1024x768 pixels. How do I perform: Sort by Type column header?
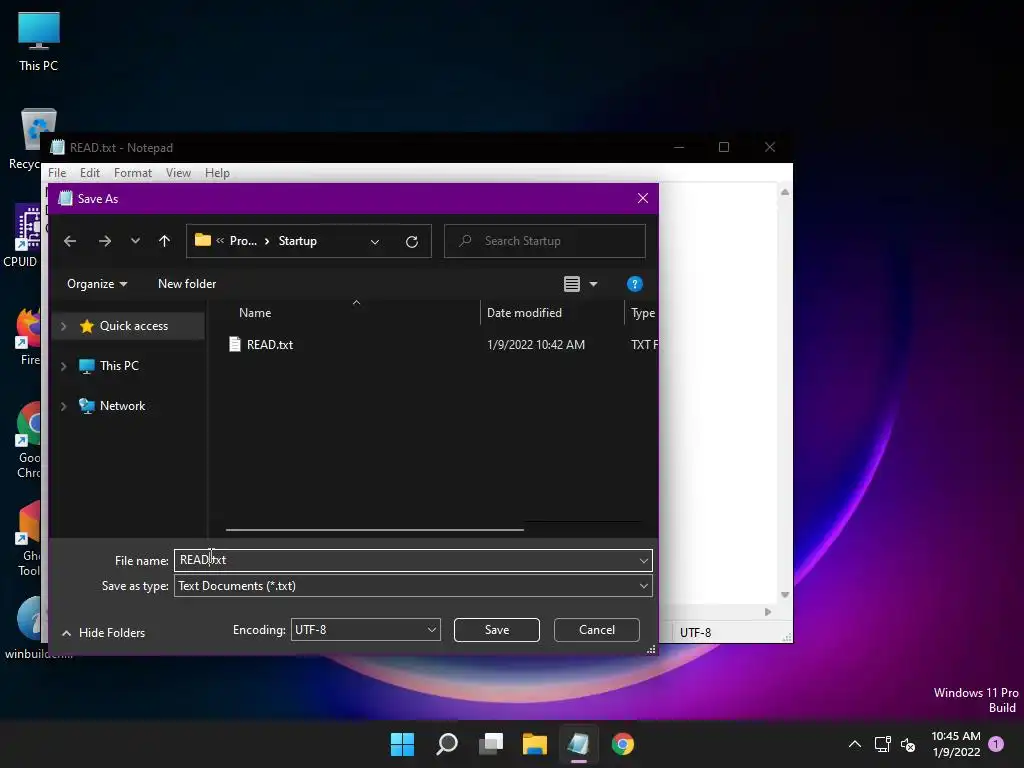tap(643, 313)
